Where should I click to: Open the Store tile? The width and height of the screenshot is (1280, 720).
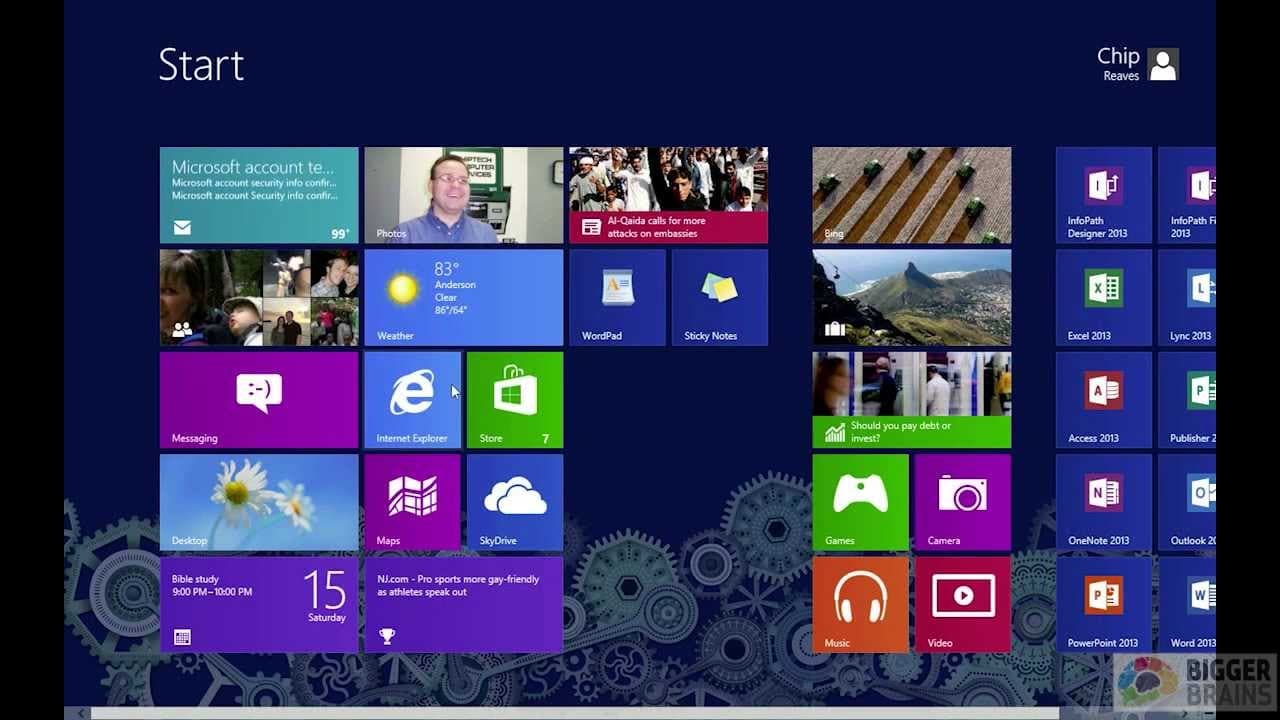point(515,400)
